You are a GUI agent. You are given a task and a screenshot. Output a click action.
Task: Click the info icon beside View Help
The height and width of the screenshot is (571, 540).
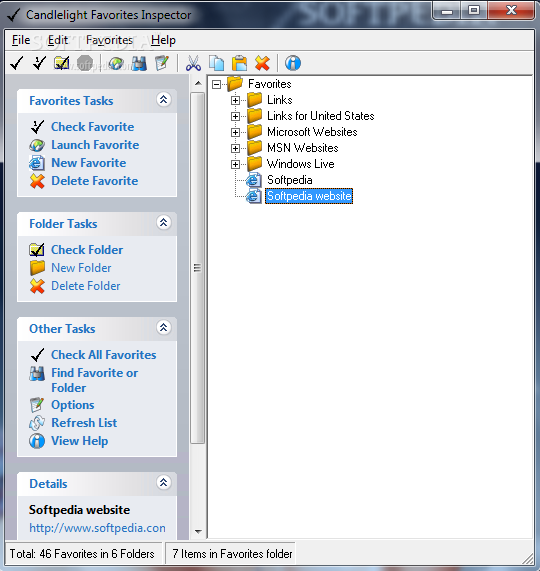coord(37,441)
